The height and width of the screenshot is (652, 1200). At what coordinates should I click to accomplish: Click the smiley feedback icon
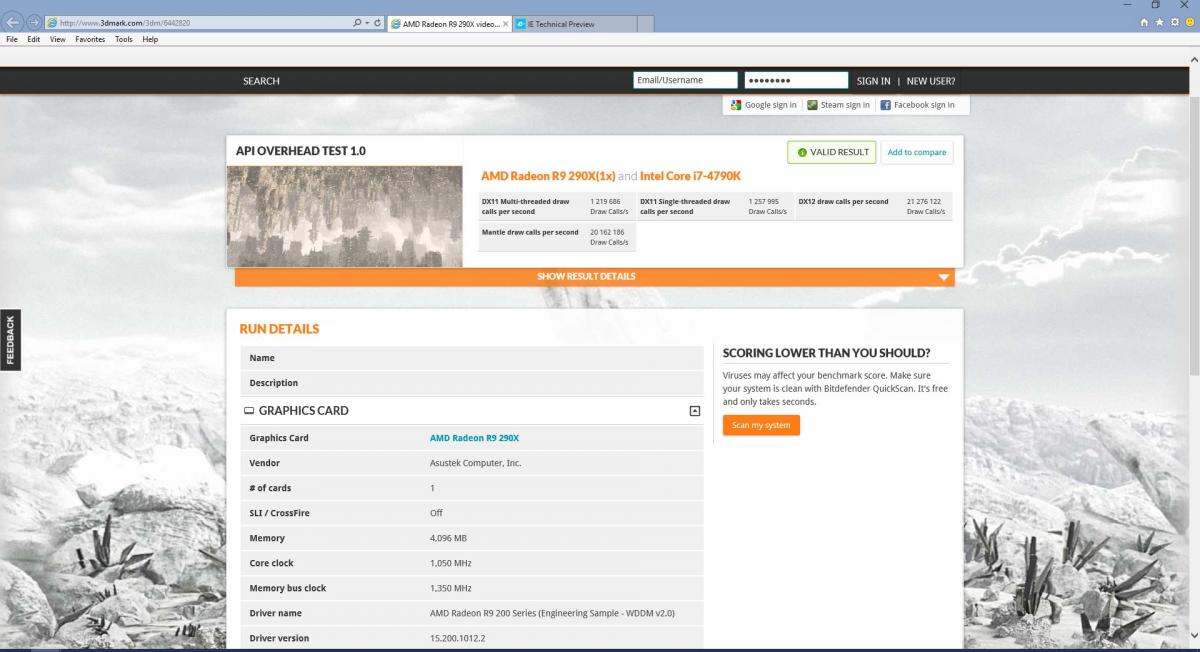click(1189, 22)
